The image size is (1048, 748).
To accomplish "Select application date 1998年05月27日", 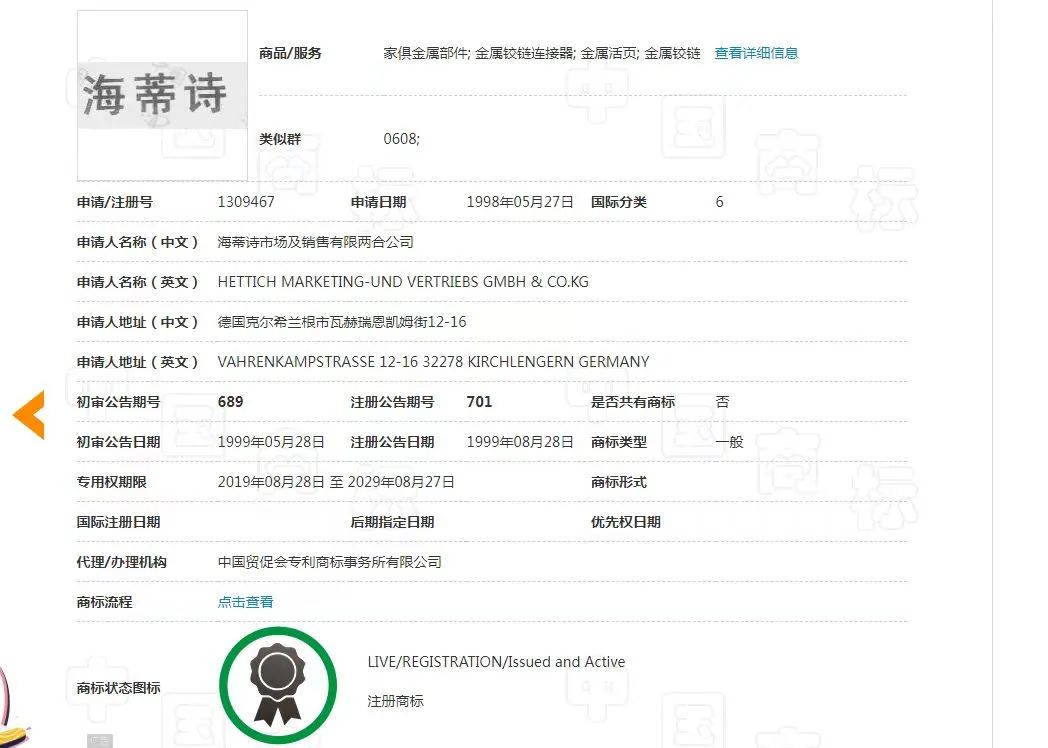I will point(520,202).
